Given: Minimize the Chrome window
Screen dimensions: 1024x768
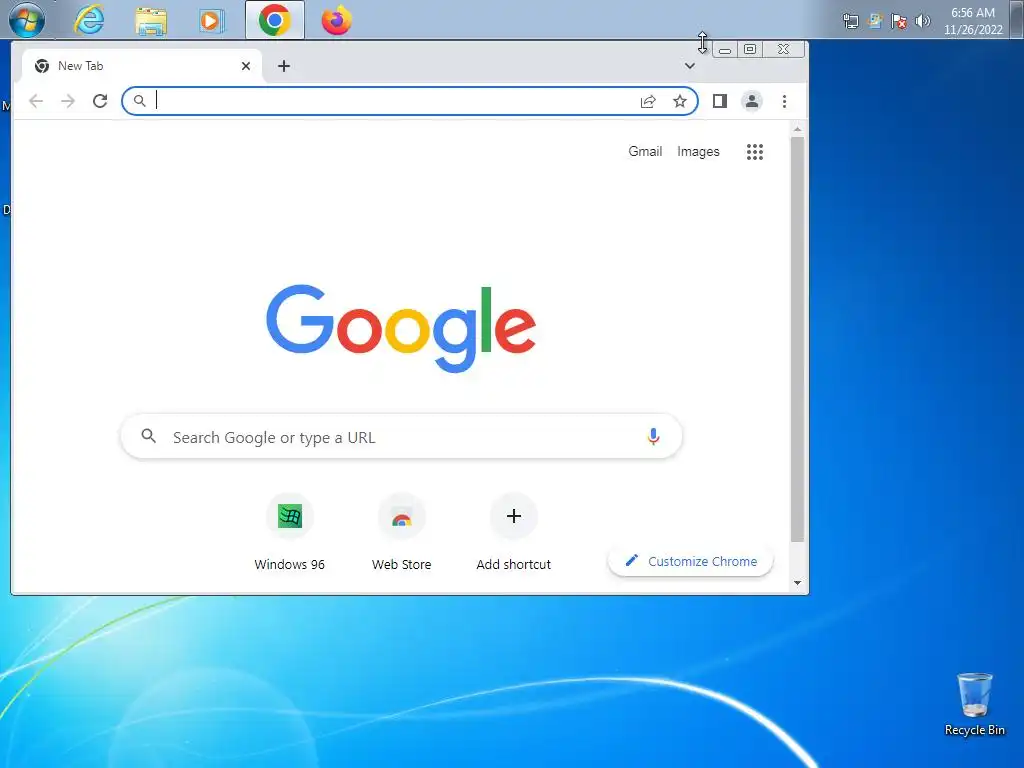Looking at the screenshot, I should (x=725, y=50).
